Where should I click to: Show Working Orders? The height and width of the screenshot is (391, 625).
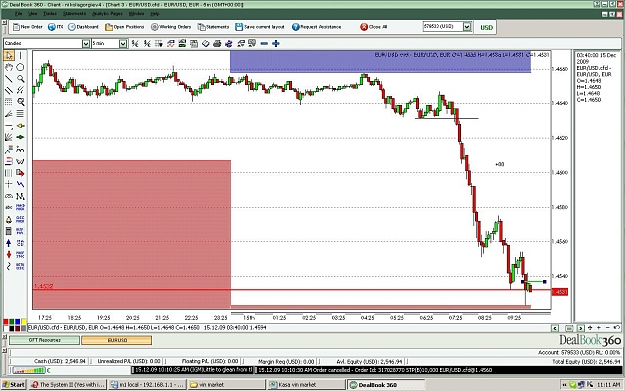click(171, 27)
